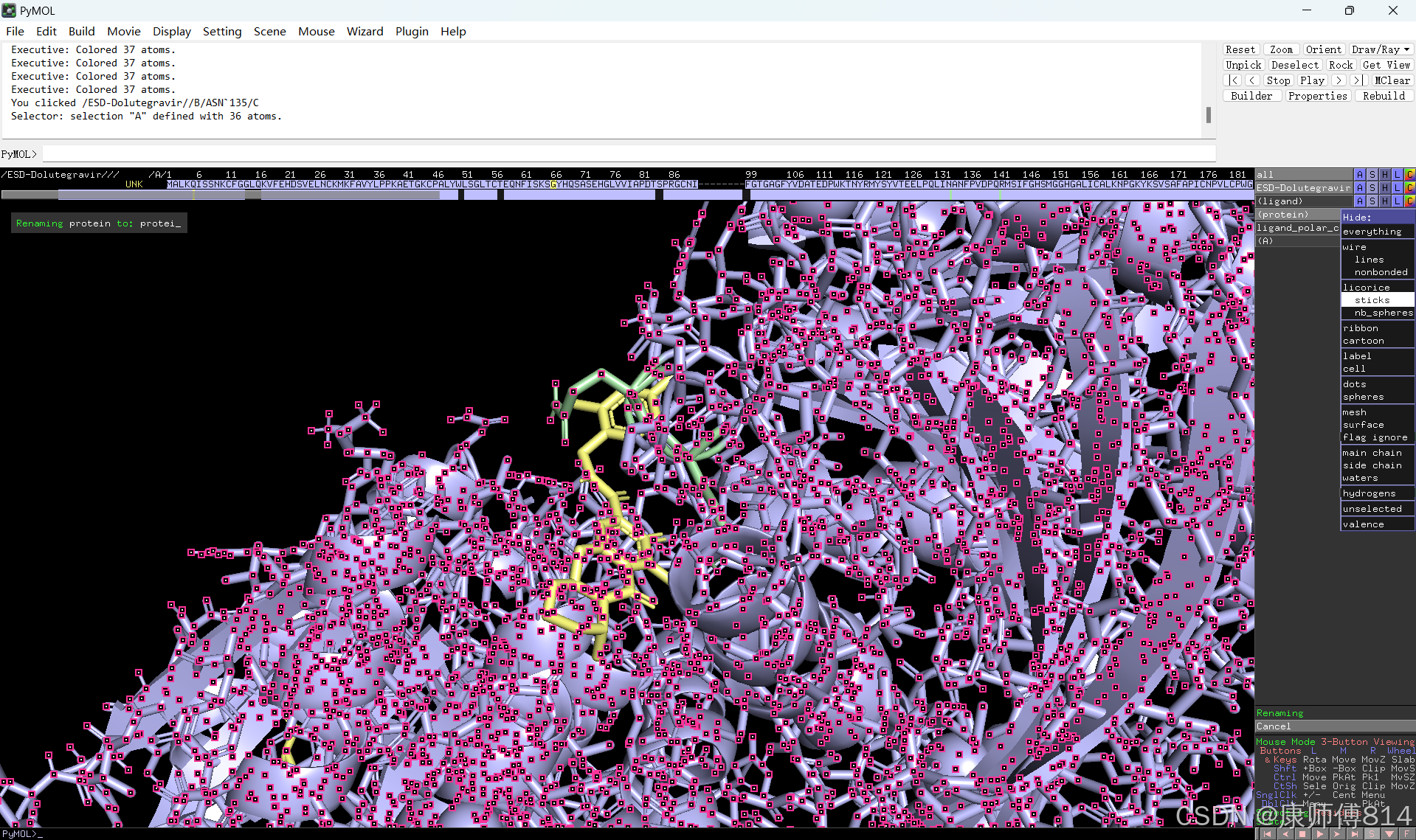Image resolution: width=1416 pixels, height=840 pixels.
Task: Click the Get View button
Action: [1386, 65]
